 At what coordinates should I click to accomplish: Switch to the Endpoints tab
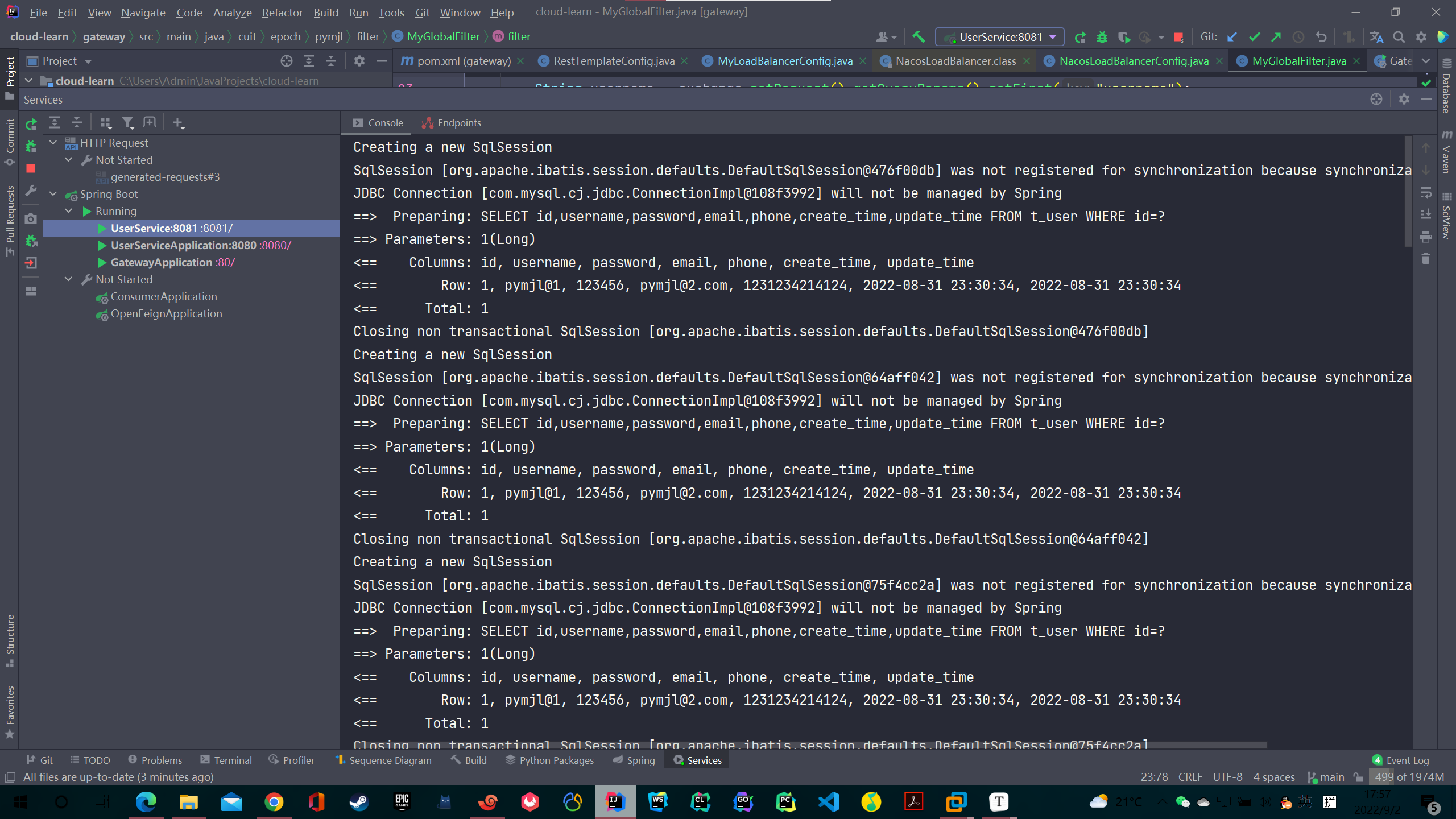[x=452, y=123]
